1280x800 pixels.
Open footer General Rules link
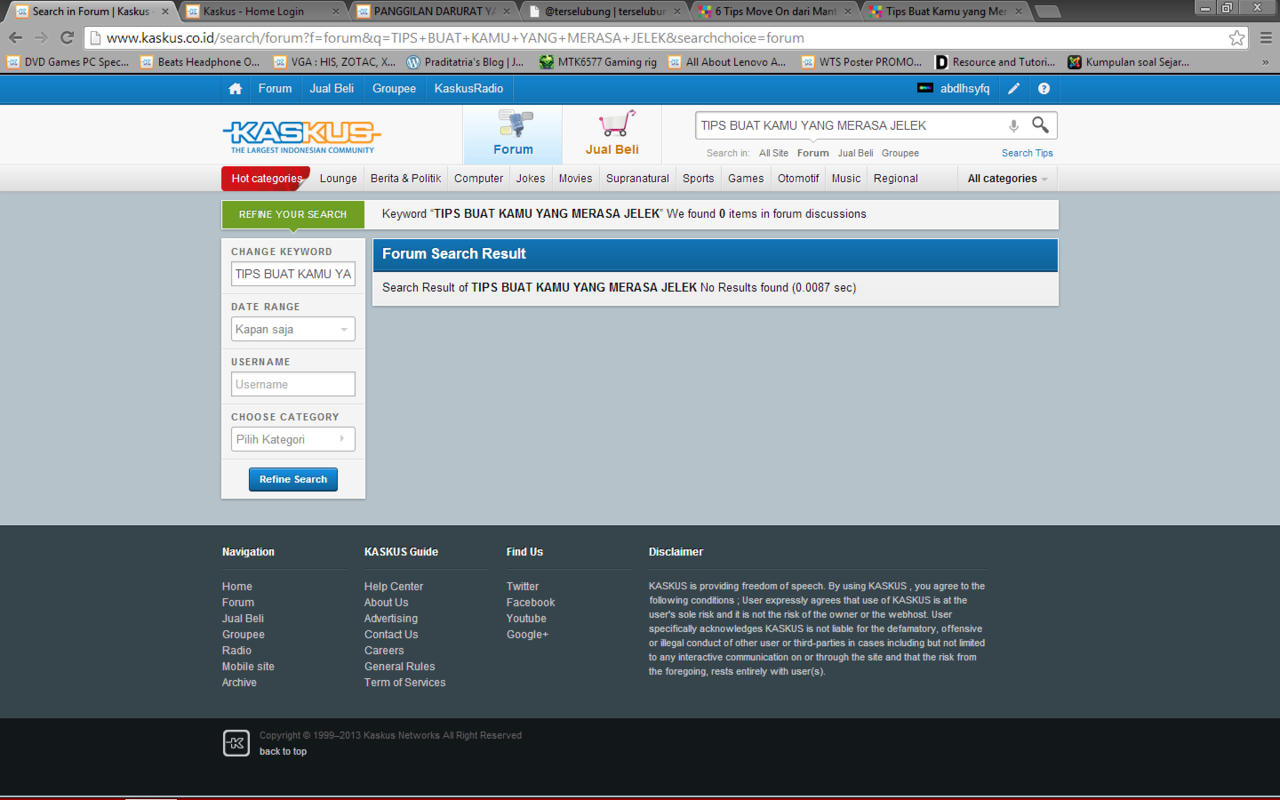coord(400,666)
